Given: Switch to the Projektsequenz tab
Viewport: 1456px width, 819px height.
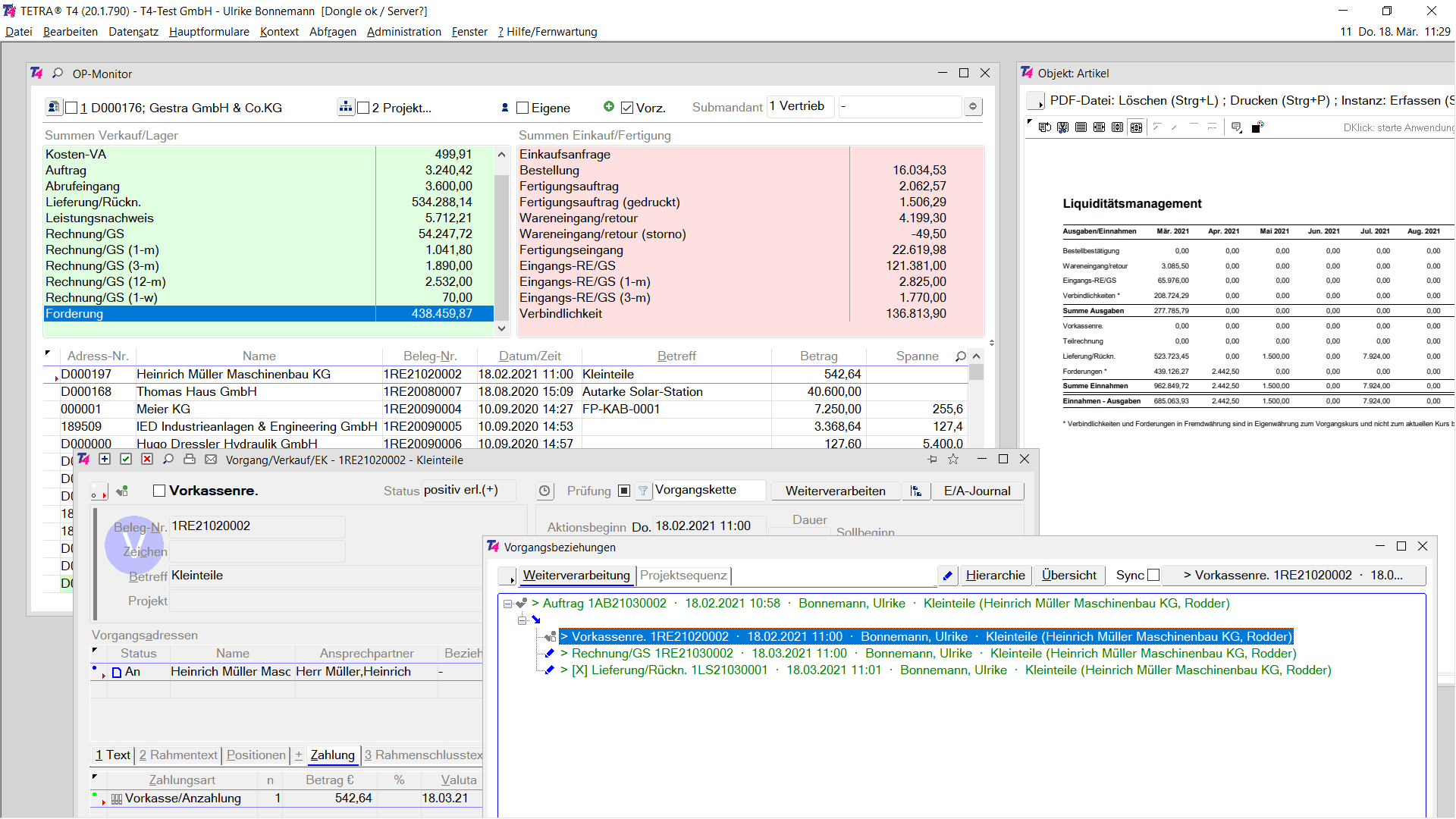Looking at the screenshot, I should (683, 576).
